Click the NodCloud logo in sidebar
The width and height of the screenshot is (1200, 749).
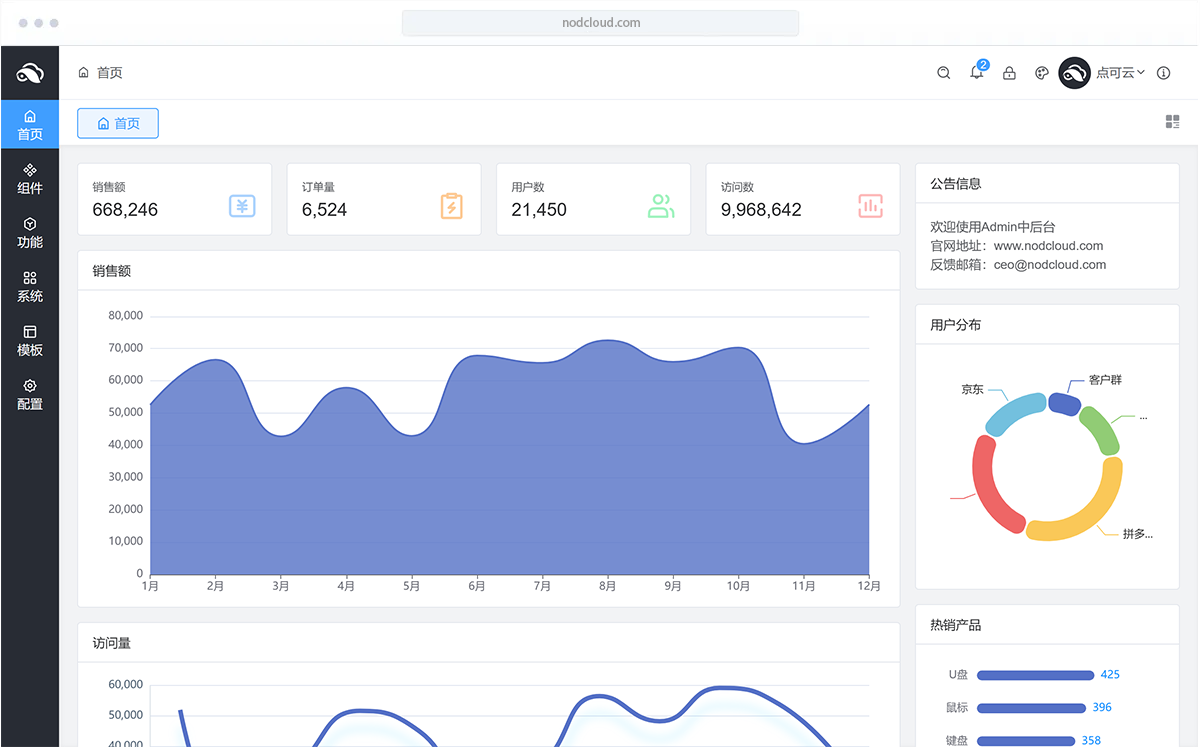(x=30, y=73)
